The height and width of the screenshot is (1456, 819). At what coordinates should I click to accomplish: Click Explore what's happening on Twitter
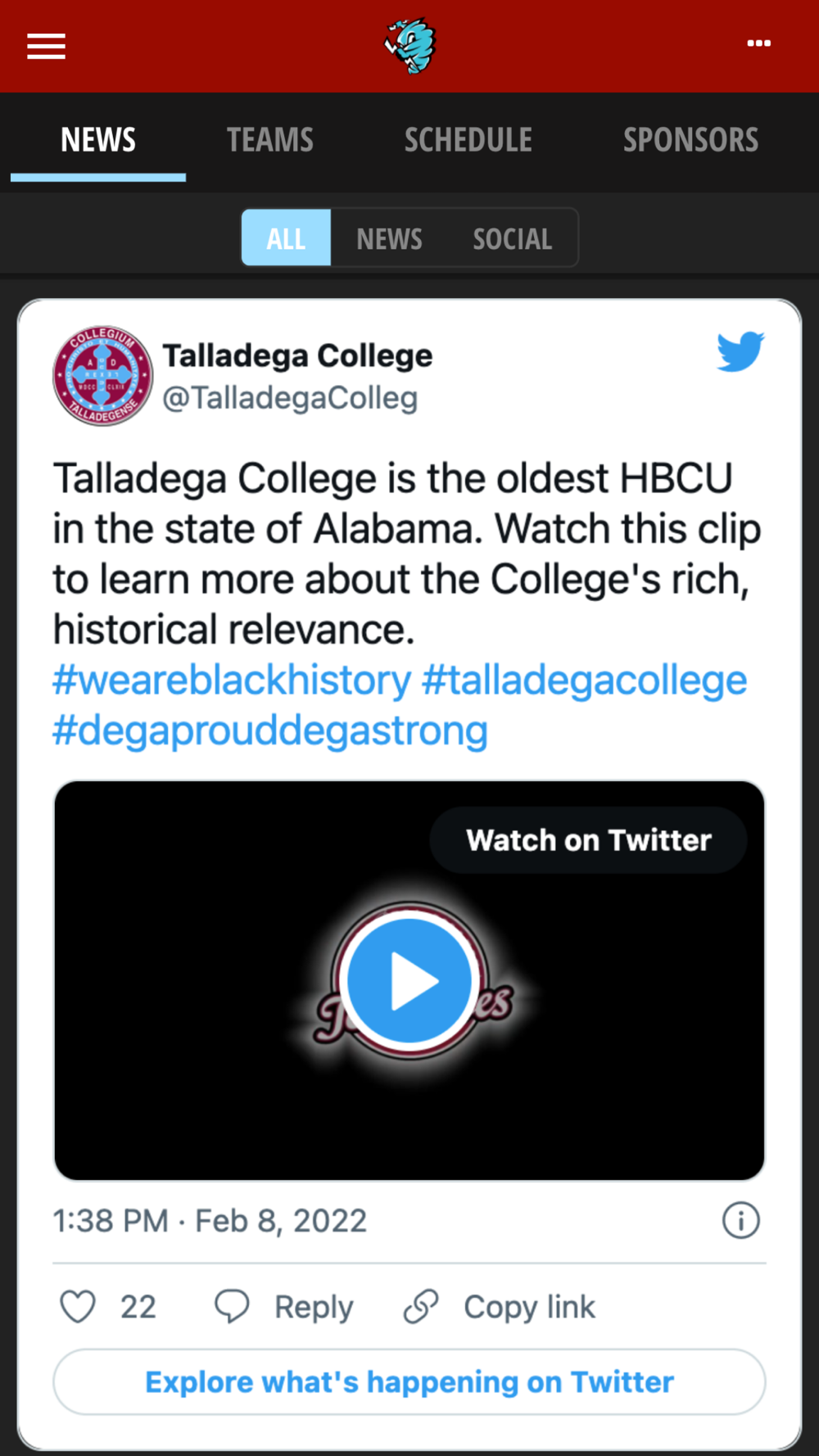click(409, 1382)
